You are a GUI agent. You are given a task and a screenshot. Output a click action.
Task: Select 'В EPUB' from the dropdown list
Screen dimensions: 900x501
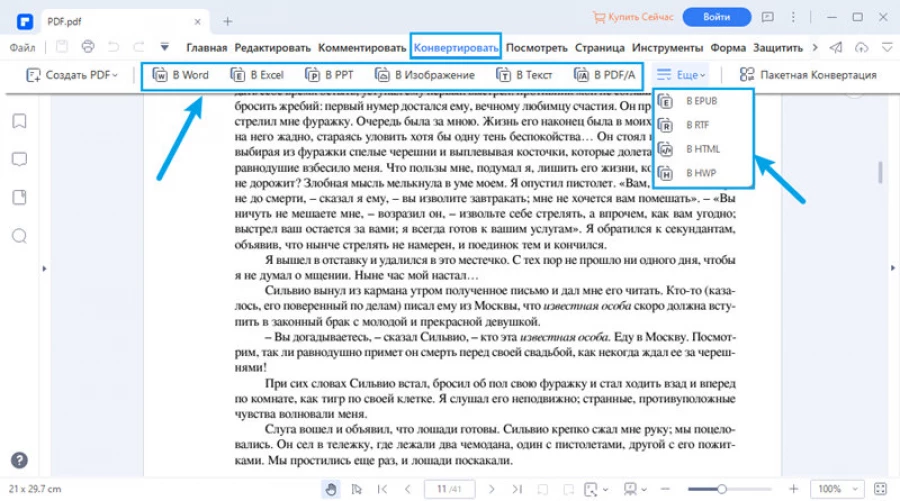click(701, 101)
